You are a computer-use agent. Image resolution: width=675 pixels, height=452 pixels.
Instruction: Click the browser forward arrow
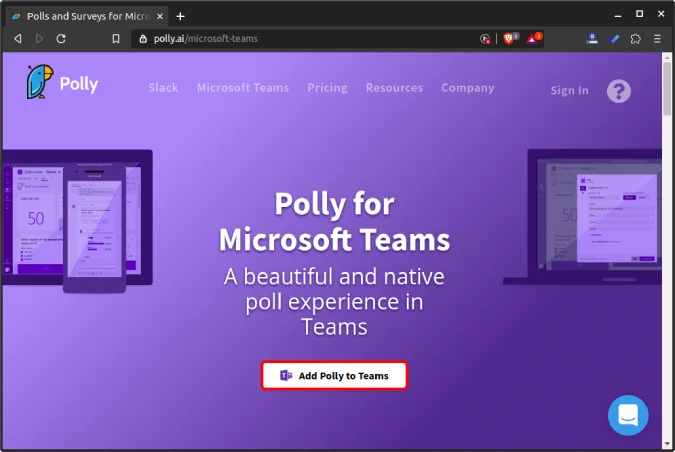click(39, 39)
